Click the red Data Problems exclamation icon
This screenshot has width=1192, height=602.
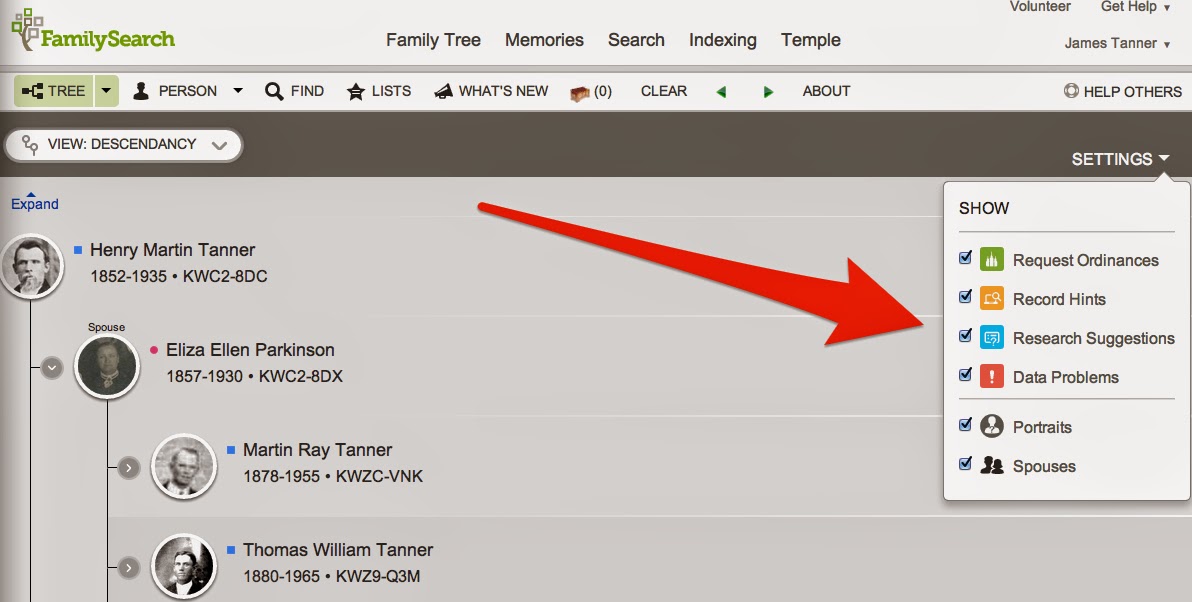(991, 375)
